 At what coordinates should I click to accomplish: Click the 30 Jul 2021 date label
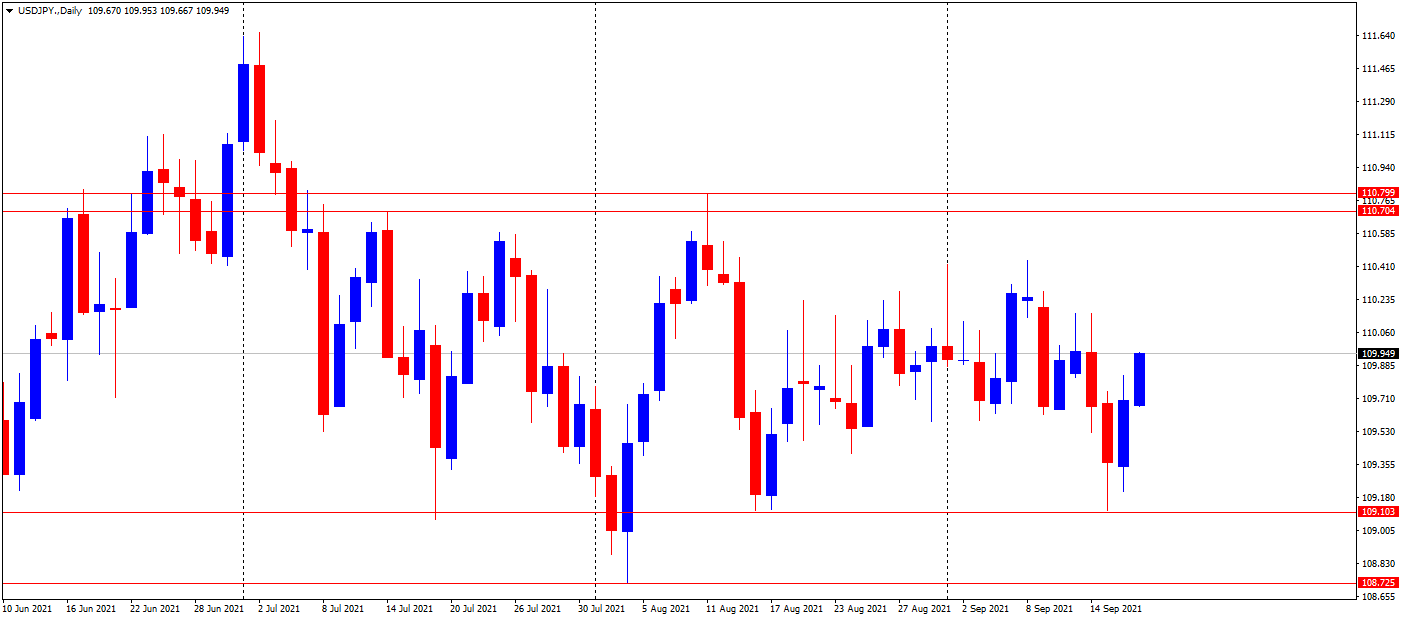point(601,608)
